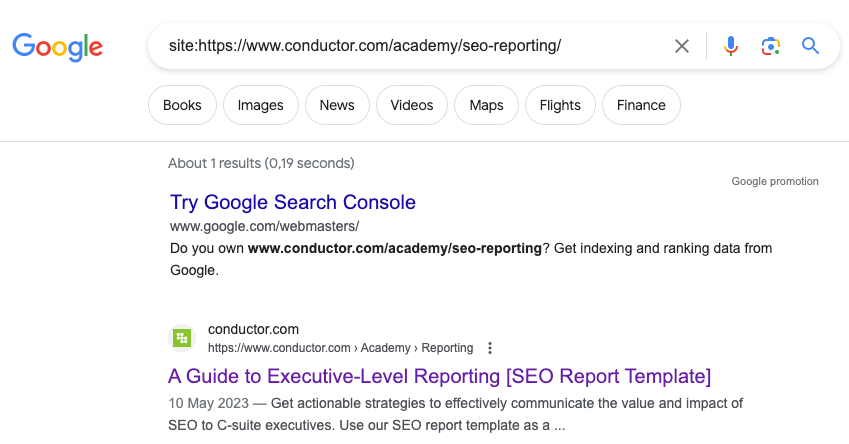Click the www.google.com/webmasters/ URL text
Viewport: 849px width, 444px height.
pos(264,226)
